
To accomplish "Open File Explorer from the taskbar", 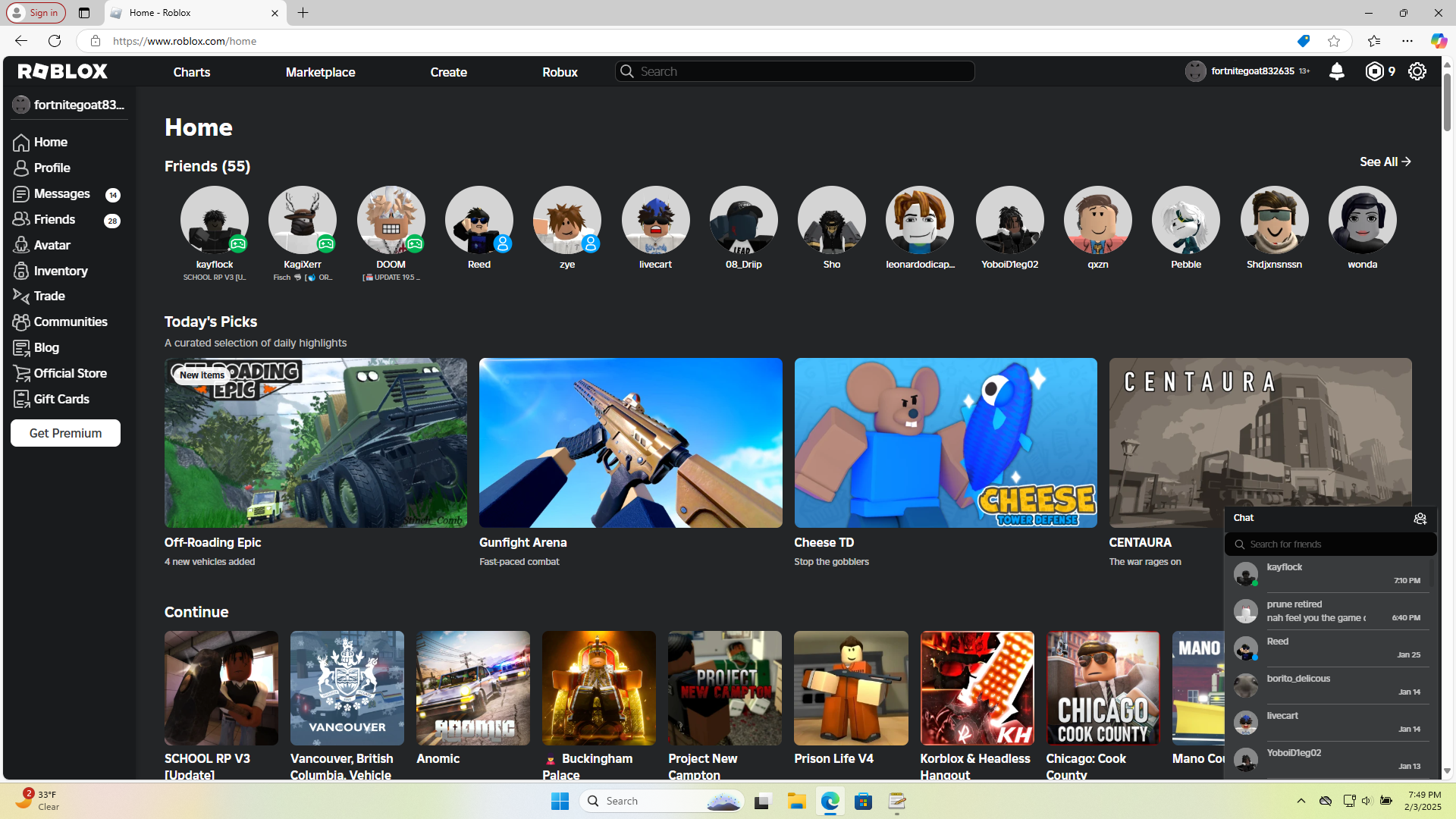I will click(x=796, y=801).
